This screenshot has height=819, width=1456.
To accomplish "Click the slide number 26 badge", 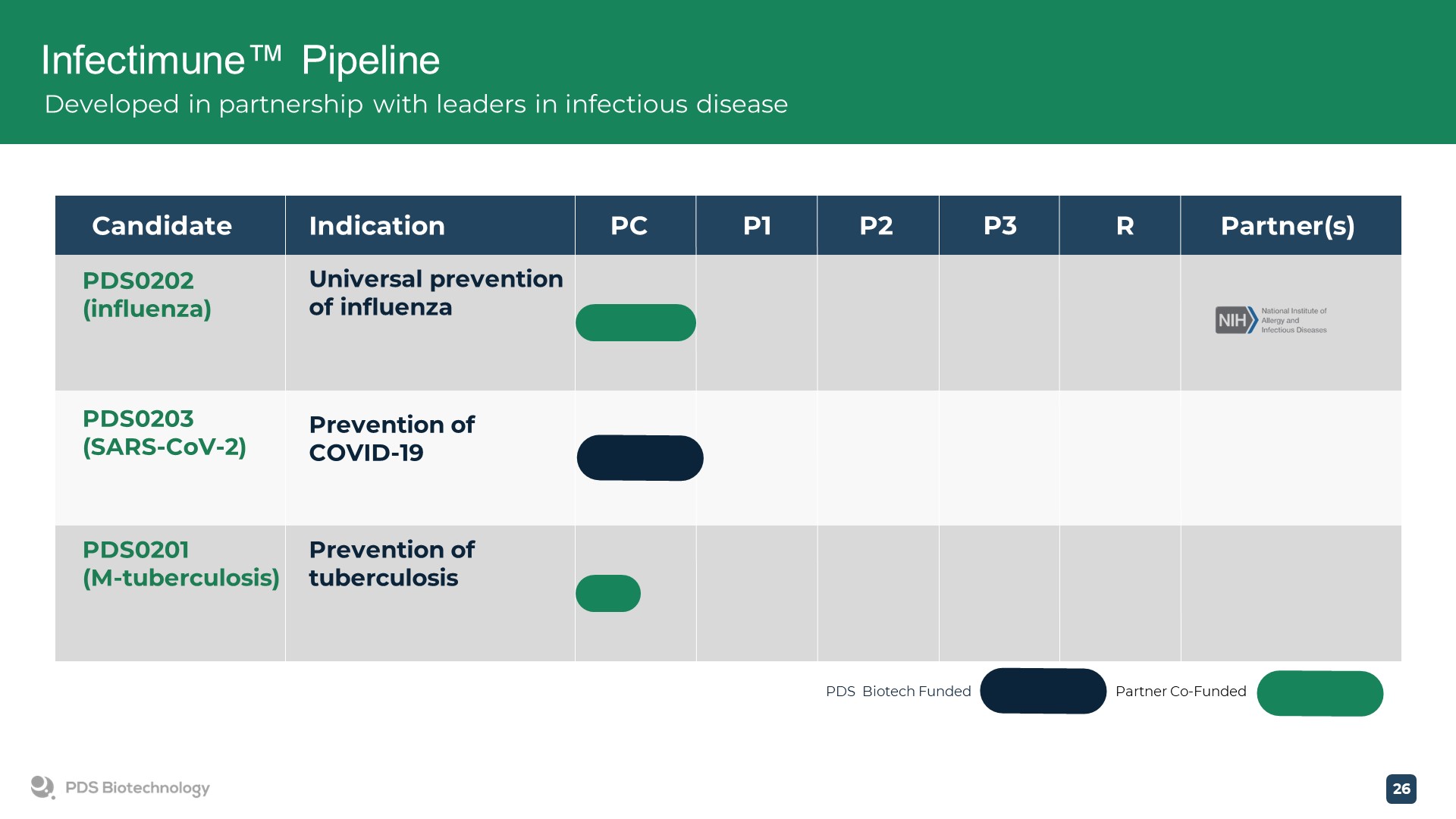I will pyautogui.click(x=1401, y=789).
